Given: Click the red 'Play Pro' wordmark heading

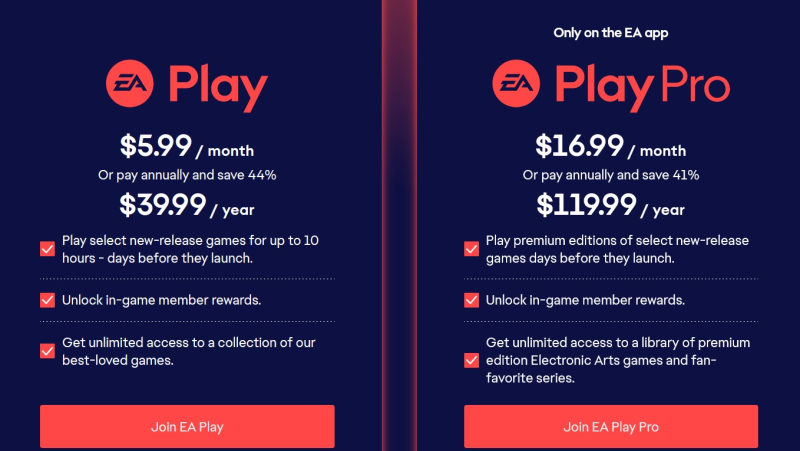Looking at the screenshot, I should (x=642, y=88).
